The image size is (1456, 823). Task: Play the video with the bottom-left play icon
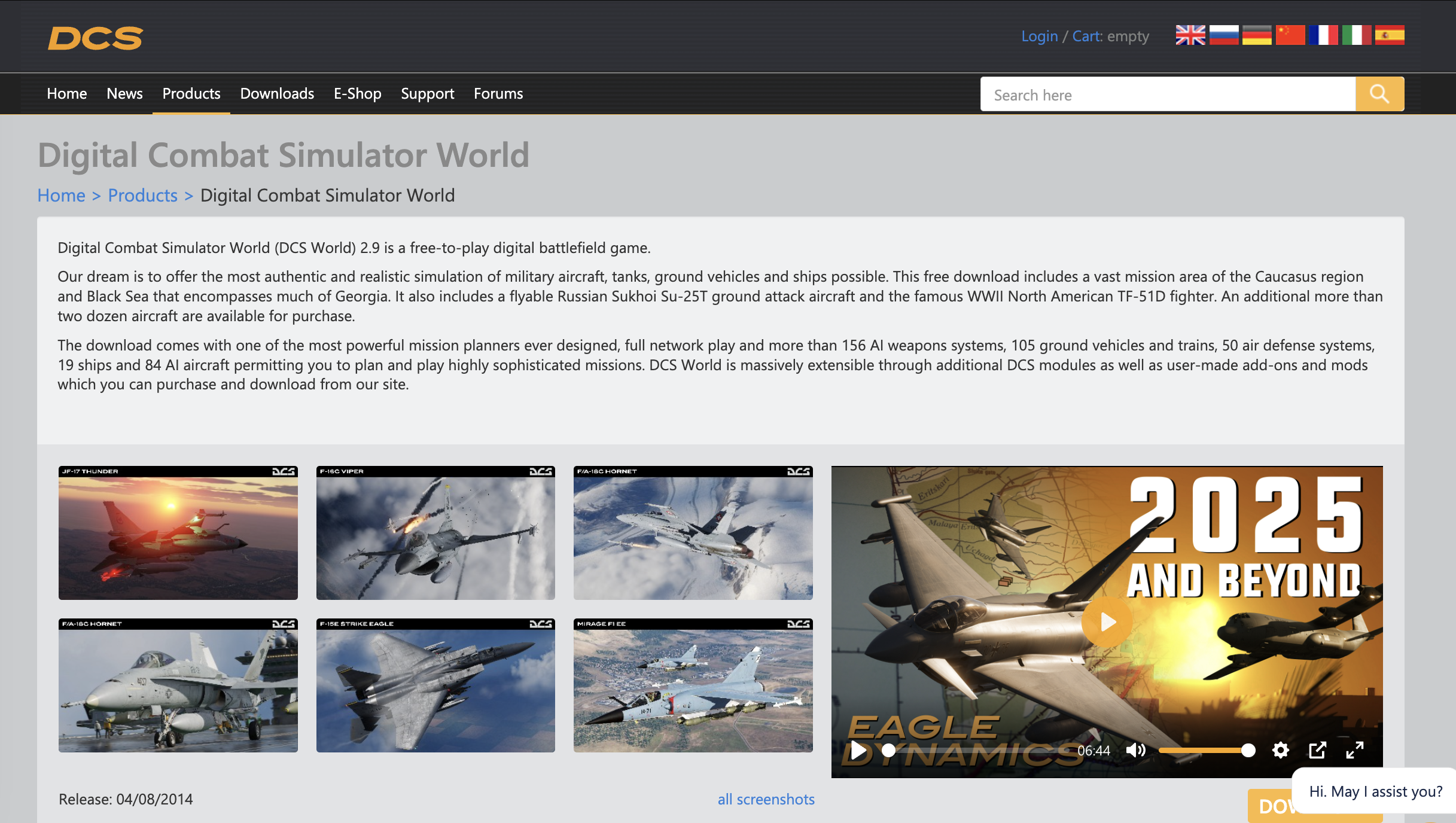pyautogui.click(x=858, y=751)
